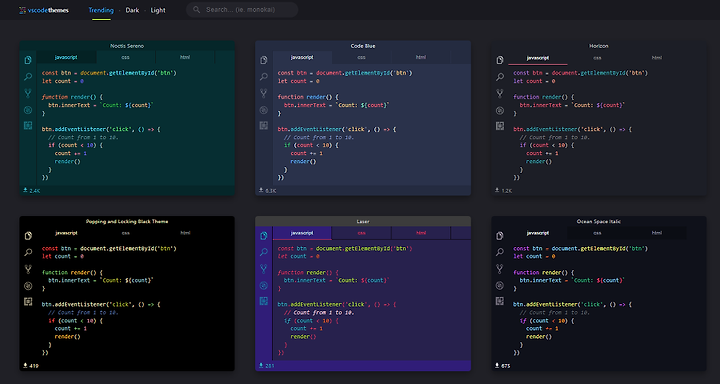Click the 419 downloads count on Popping and Locking
The width and height of the screenshot is (720, 384).
pos(31,366)
